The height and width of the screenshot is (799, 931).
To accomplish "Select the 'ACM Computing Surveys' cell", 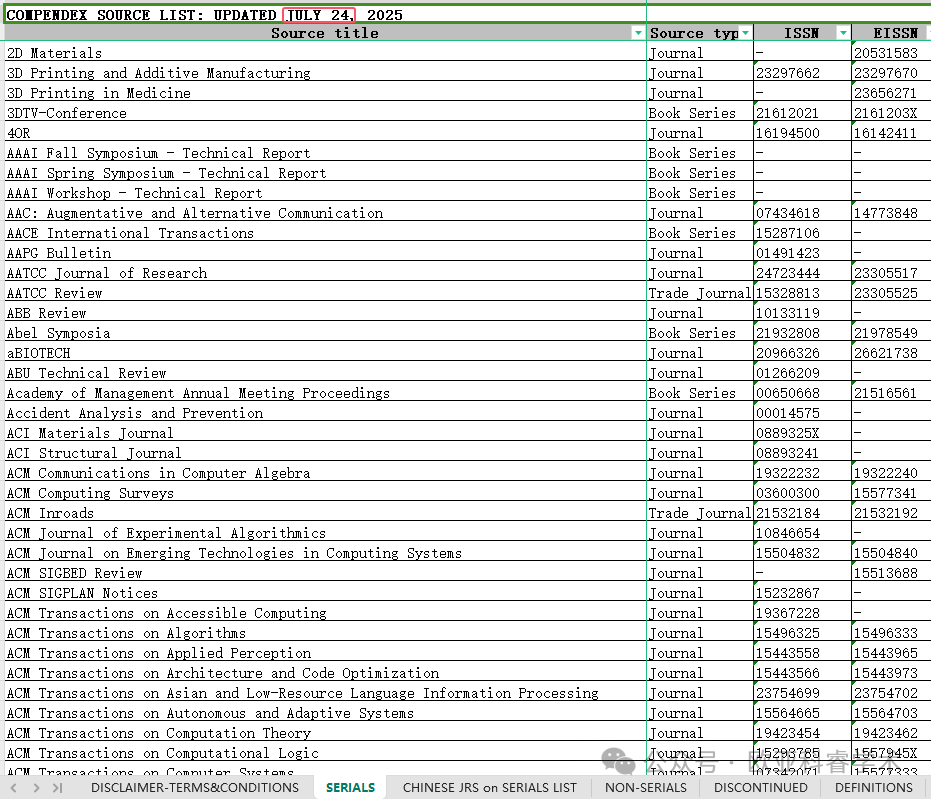I will coord(325,493).
